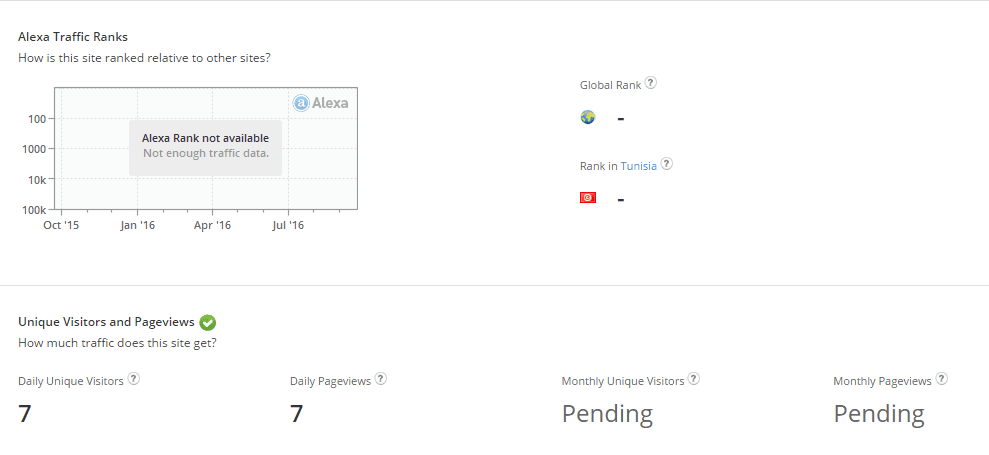This screenshot has height=455, width=989.
Task: Click the Oct '15 label on chart axis
Action: coord(61,226)
